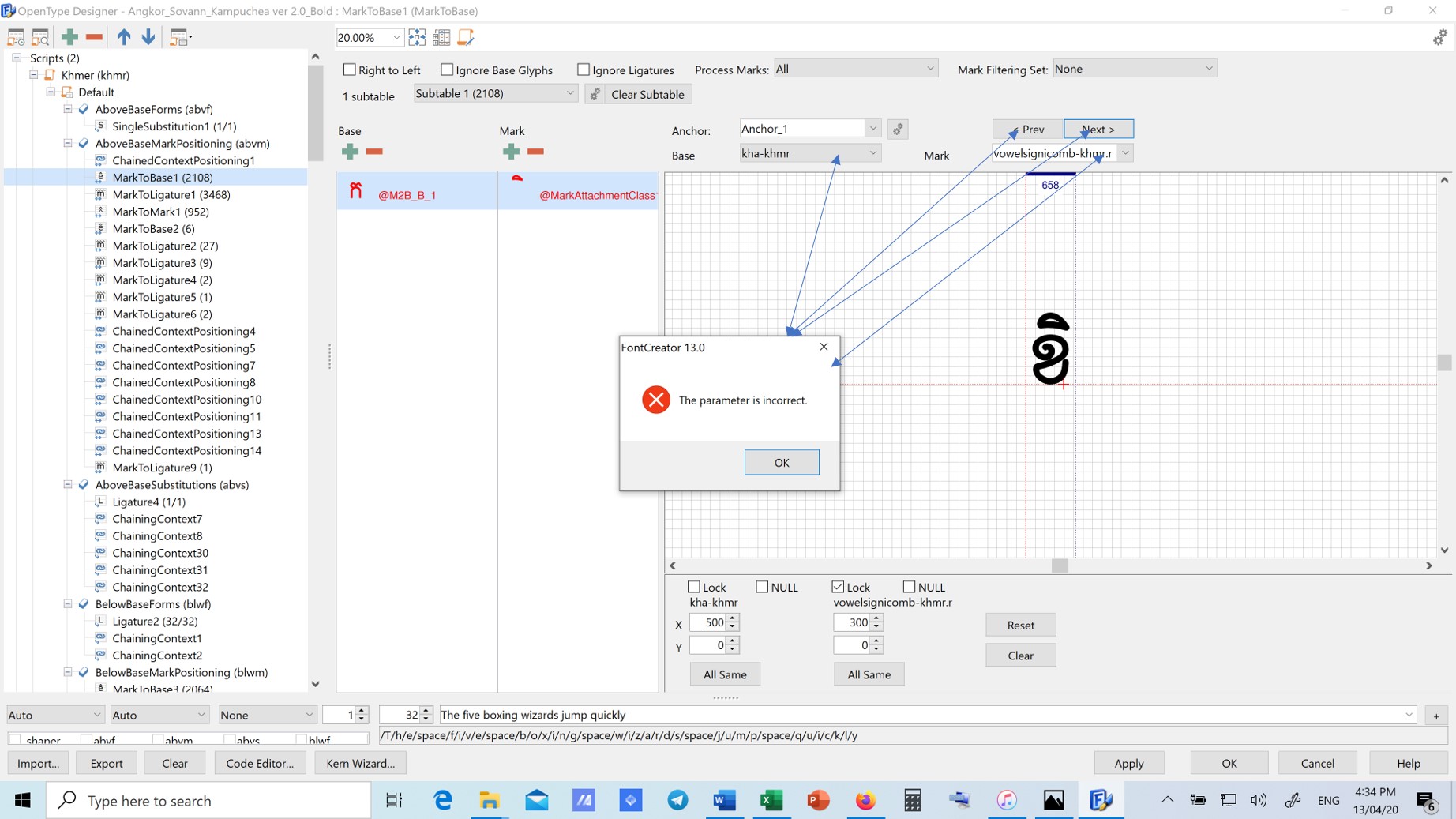The width and height of the screenshot is (1456, 819).
Task: Open the zoom percentage dropdown
Action: click(396, 37)
